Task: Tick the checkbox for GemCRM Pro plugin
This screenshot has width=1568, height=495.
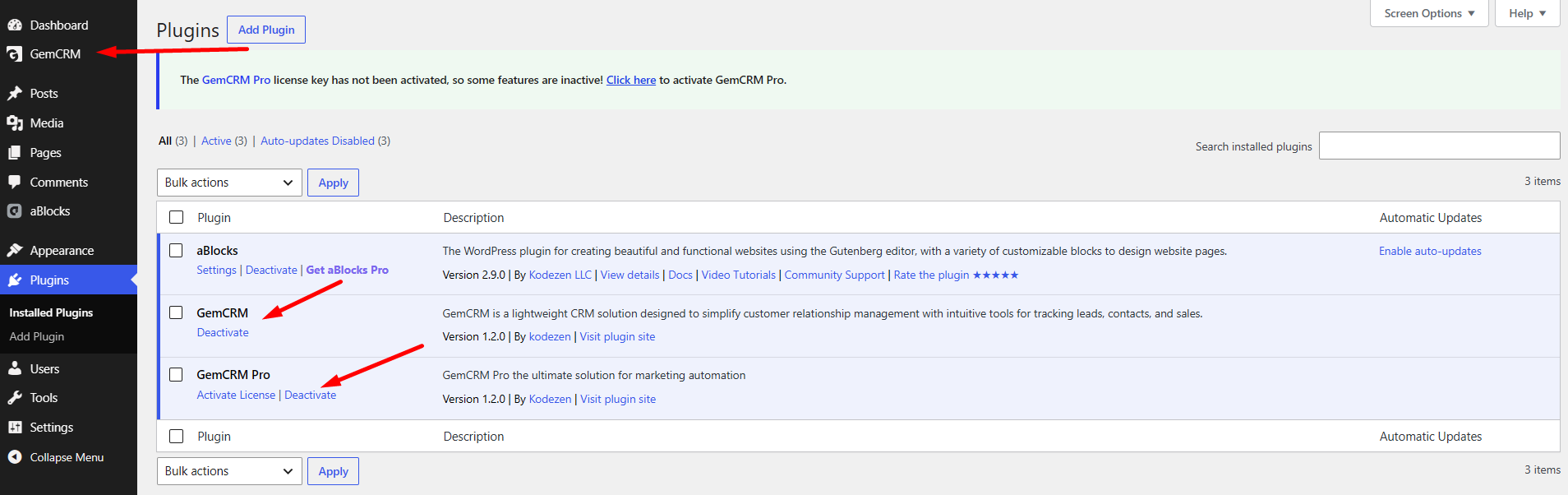Action: (x=176, y=374)
